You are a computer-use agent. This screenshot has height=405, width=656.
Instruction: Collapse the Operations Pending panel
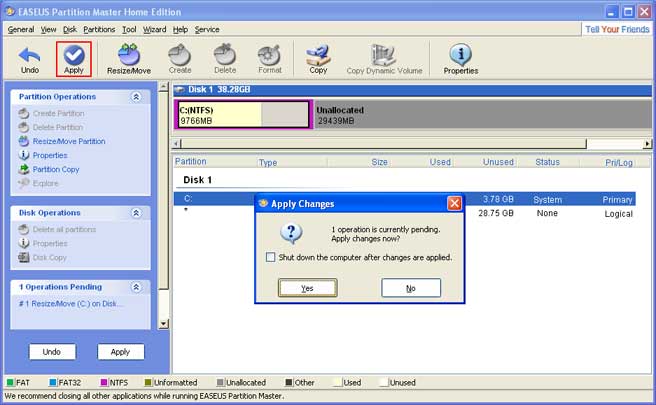136,287
